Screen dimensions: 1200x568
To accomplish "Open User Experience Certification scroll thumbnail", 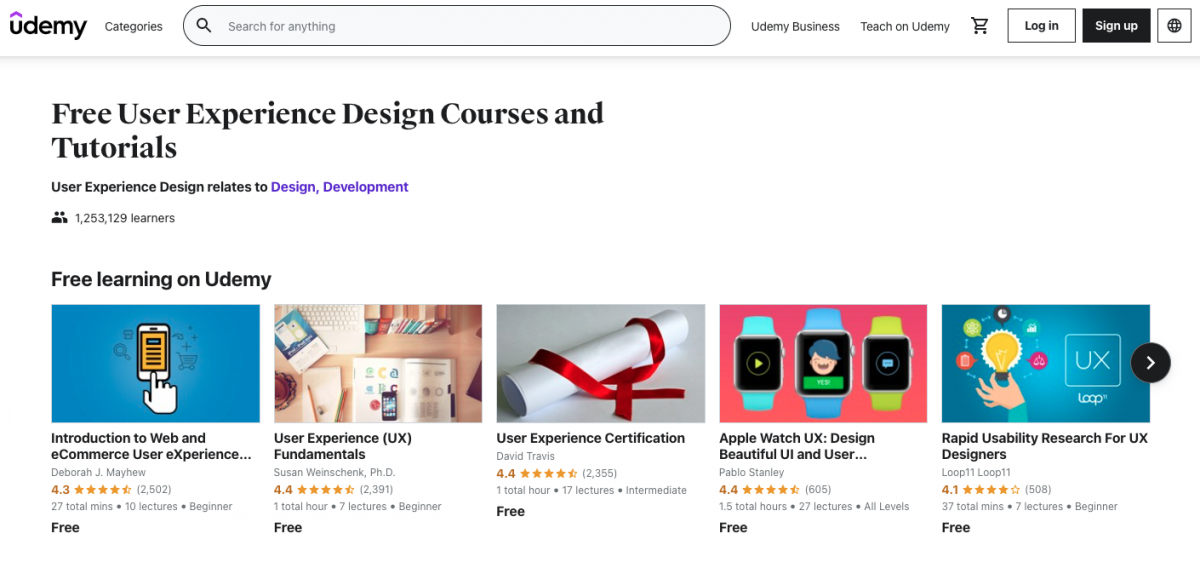I will pos(601,364).
